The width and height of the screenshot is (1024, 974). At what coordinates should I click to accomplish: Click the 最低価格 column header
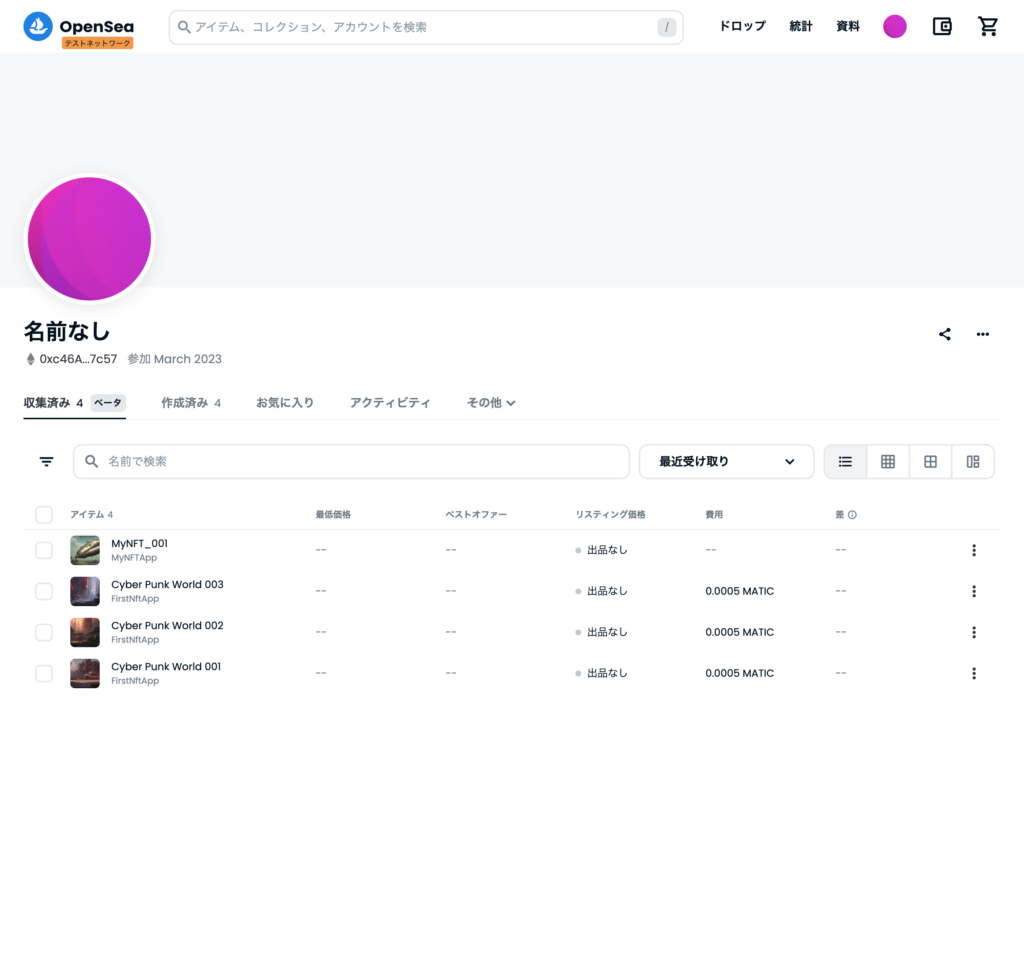click(333, 515)
